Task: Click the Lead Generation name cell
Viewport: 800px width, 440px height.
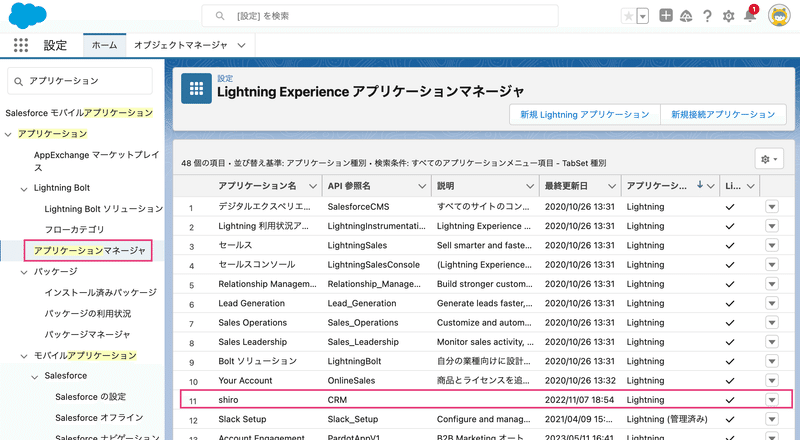Action: (x=252, y=303)
